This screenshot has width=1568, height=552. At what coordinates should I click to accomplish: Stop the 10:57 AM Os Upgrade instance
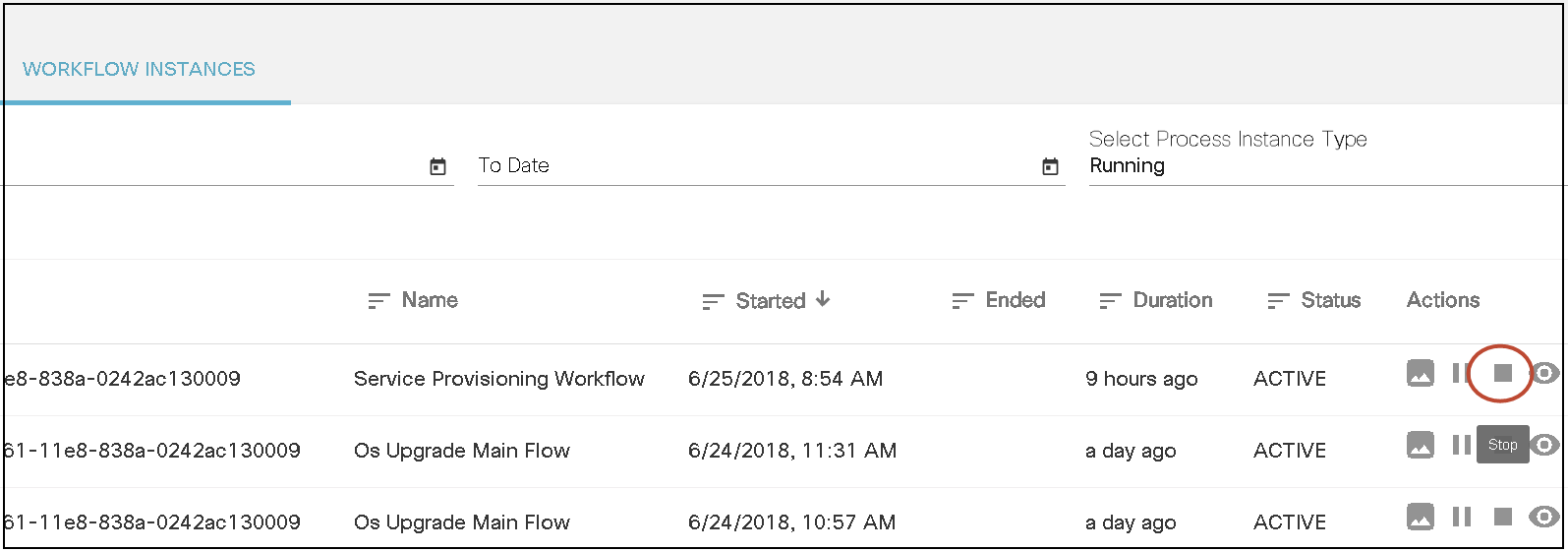tap(1502, 517)
